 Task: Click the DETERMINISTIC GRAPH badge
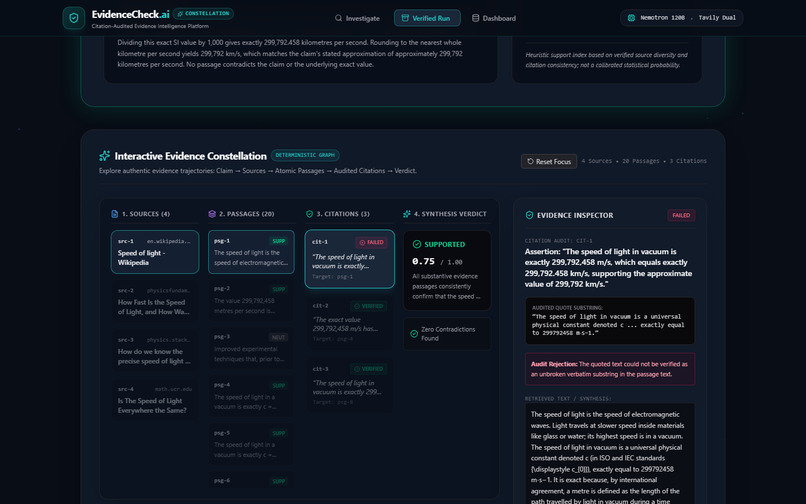[x=305, y=155]
